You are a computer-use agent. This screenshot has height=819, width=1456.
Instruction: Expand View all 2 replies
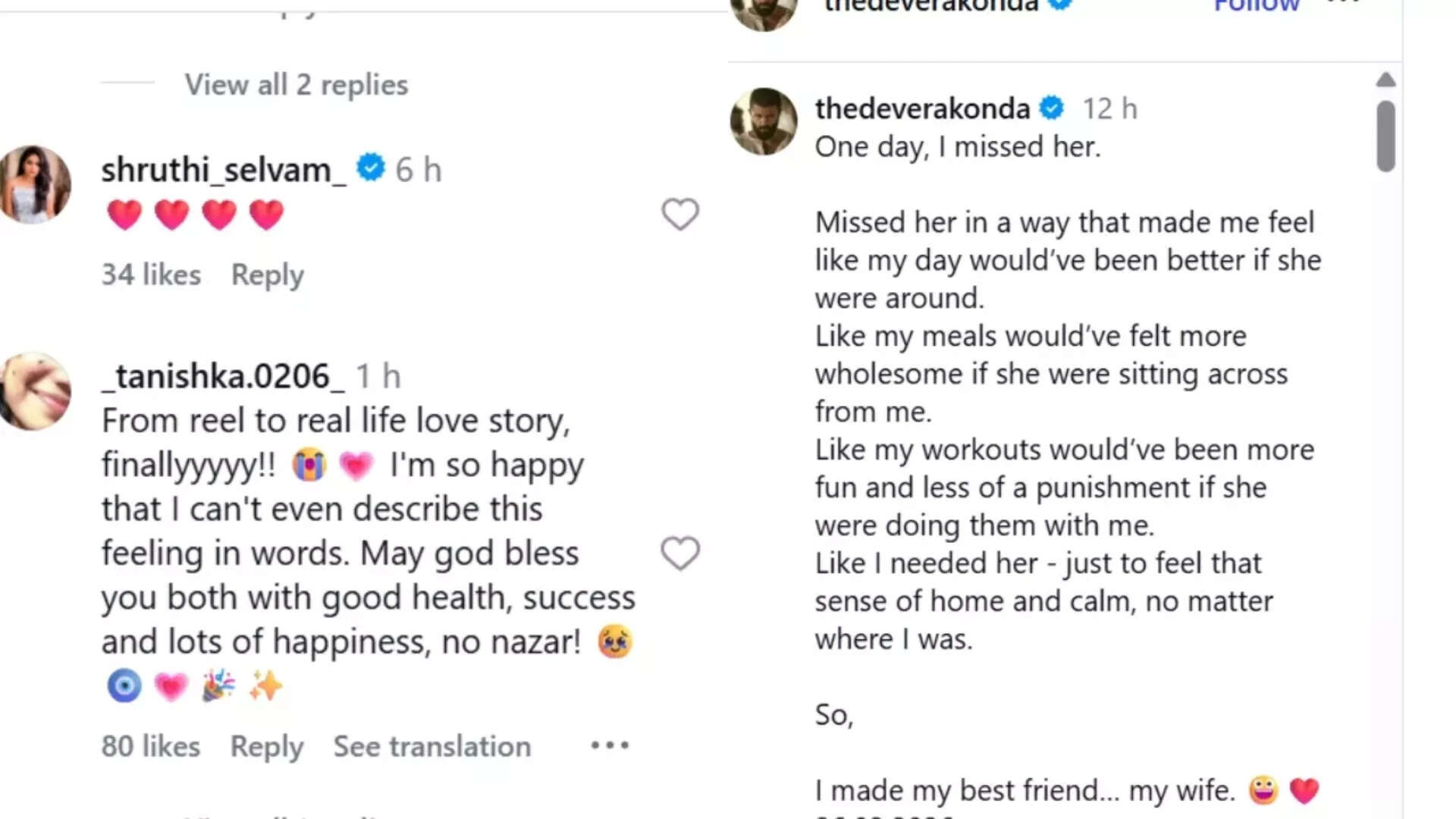(296, 84)
